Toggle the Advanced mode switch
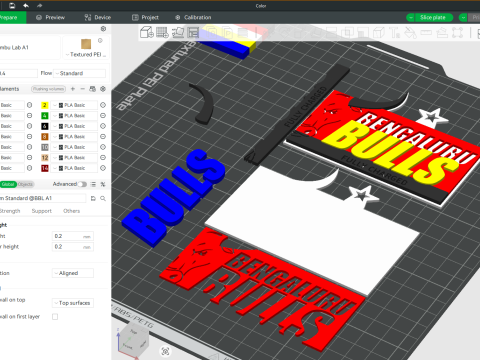Viewport: 480px width, 360px height. (x=82, y=184)
